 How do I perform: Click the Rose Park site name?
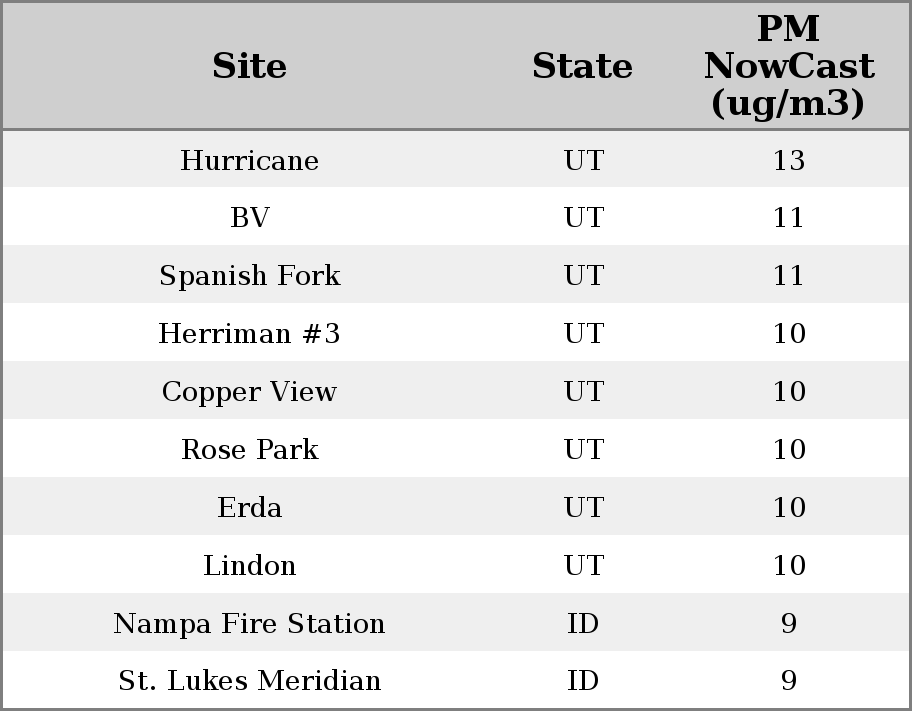pos(249,450)
